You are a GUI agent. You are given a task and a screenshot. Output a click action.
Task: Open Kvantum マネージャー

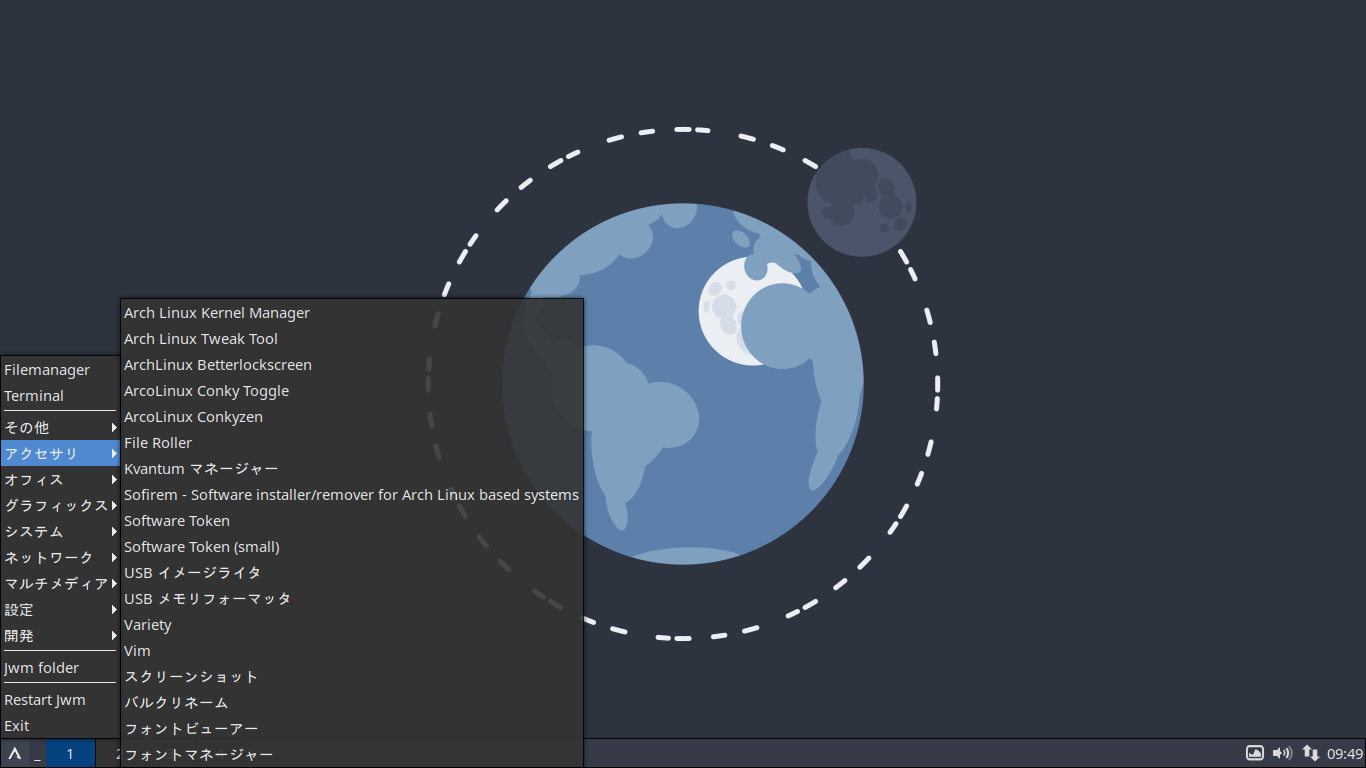point(352,469)
